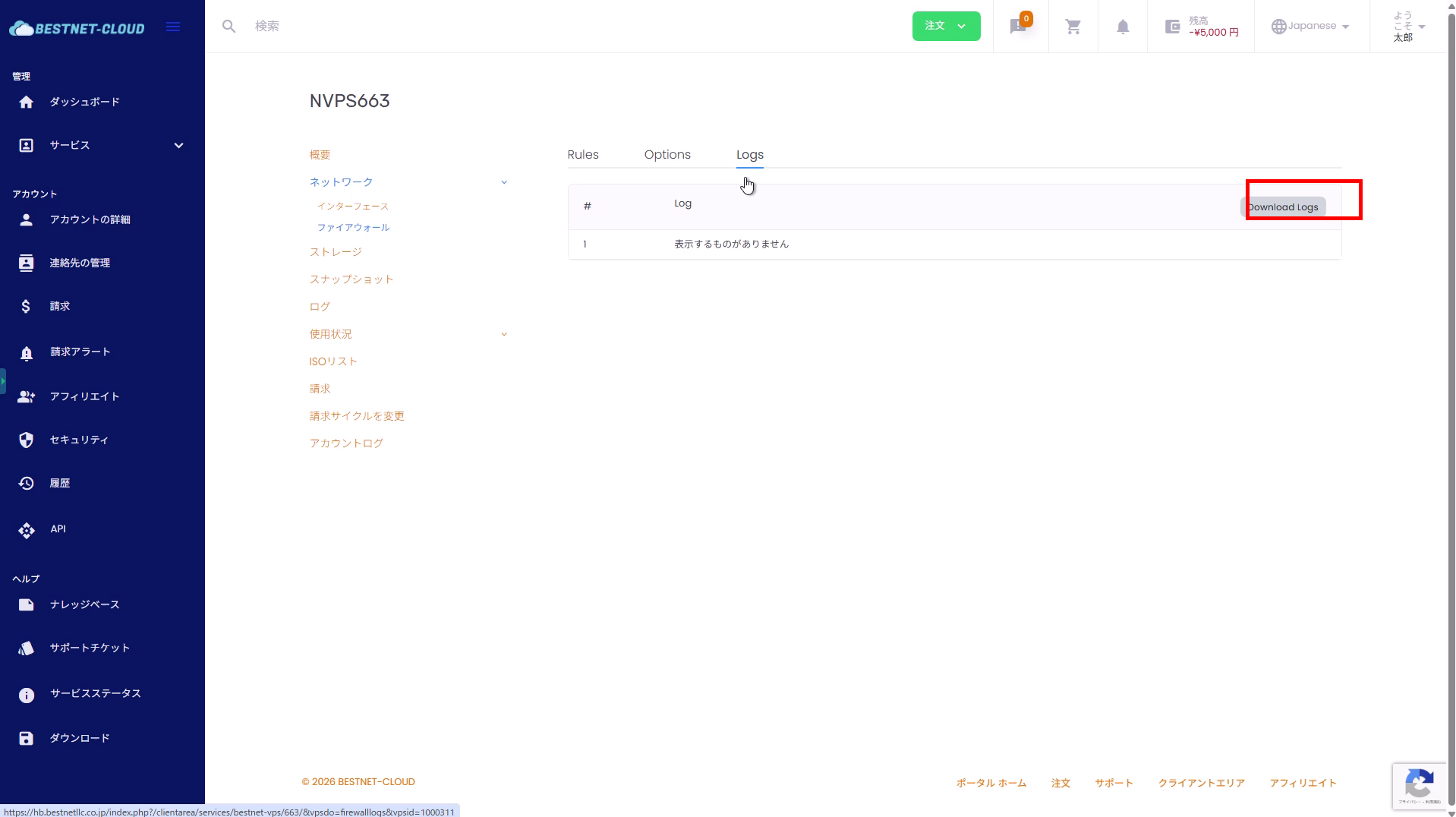Open the green 注文 dropdown
Viewport: 1456px width, 817px height.
945,26
